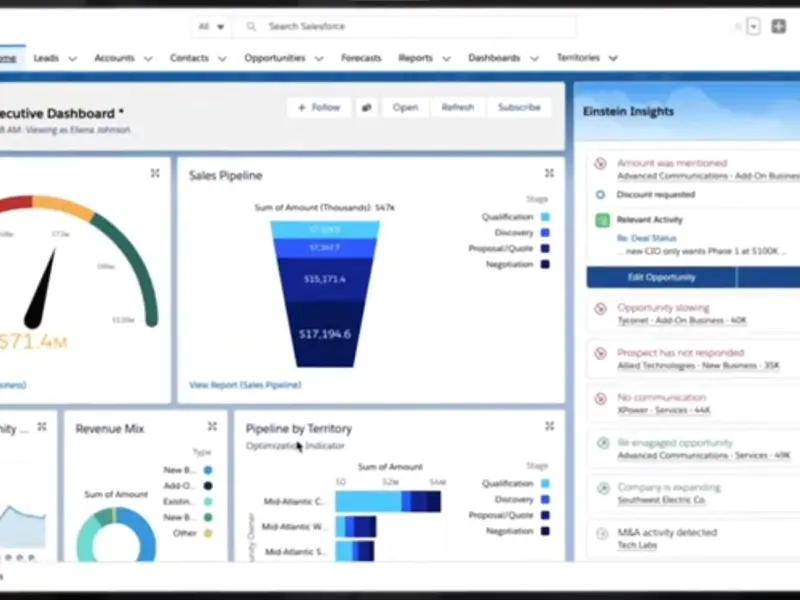Viewport: 800px width, 600px height.
Task: Expand the Sales Pipeline chart to full view
Action: [549, 174]
